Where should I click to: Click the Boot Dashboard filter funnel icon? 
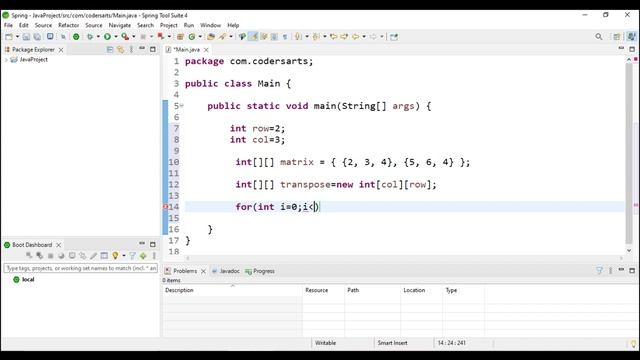[x=132, y=256]
